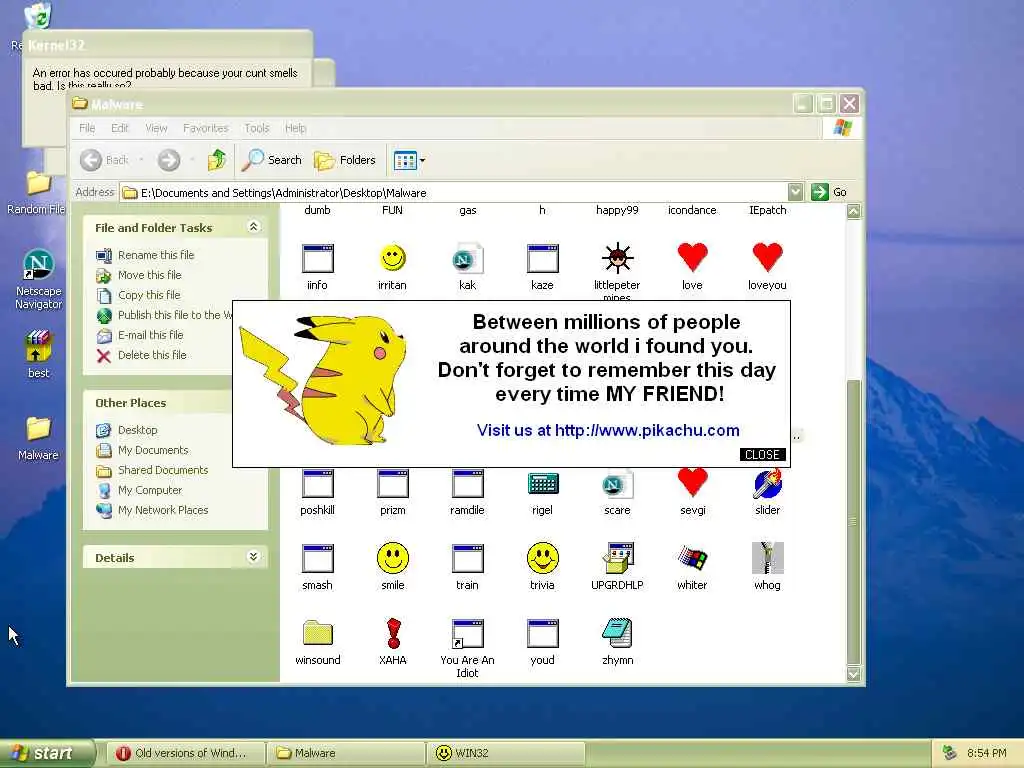Click the Up folder toolbar icon
This screenshot has height=768, width=1024.
point(216,160)
